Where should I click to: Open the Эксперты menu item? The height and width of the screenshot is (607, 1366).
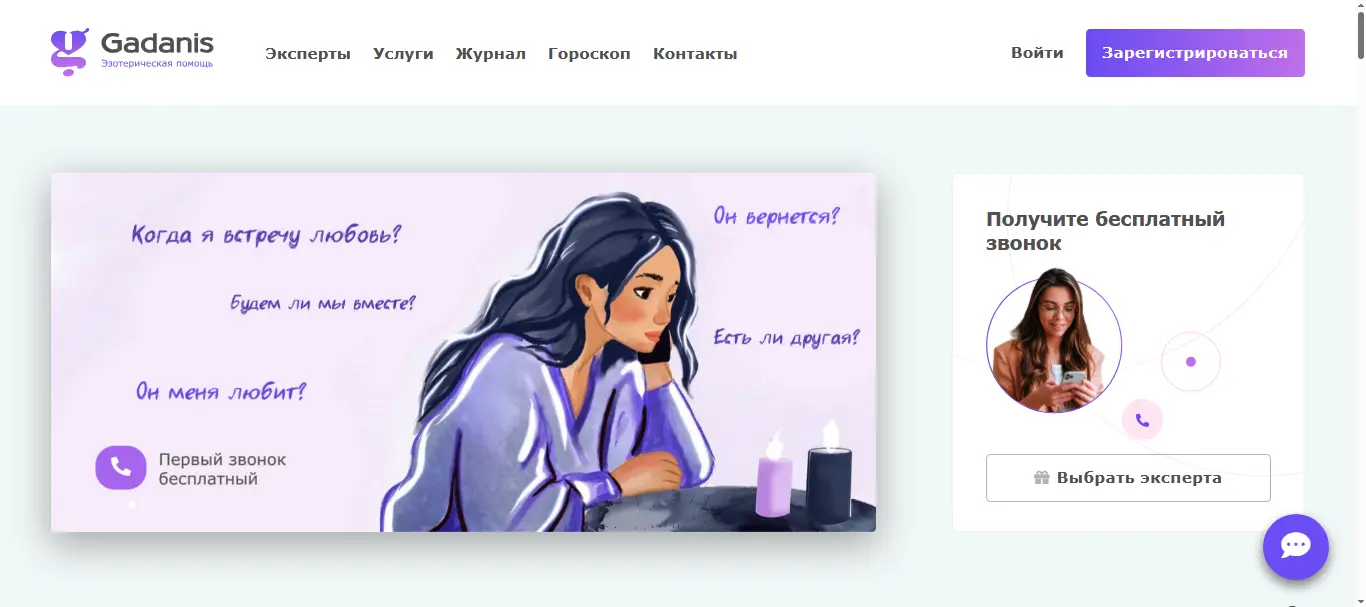[308, 54]
